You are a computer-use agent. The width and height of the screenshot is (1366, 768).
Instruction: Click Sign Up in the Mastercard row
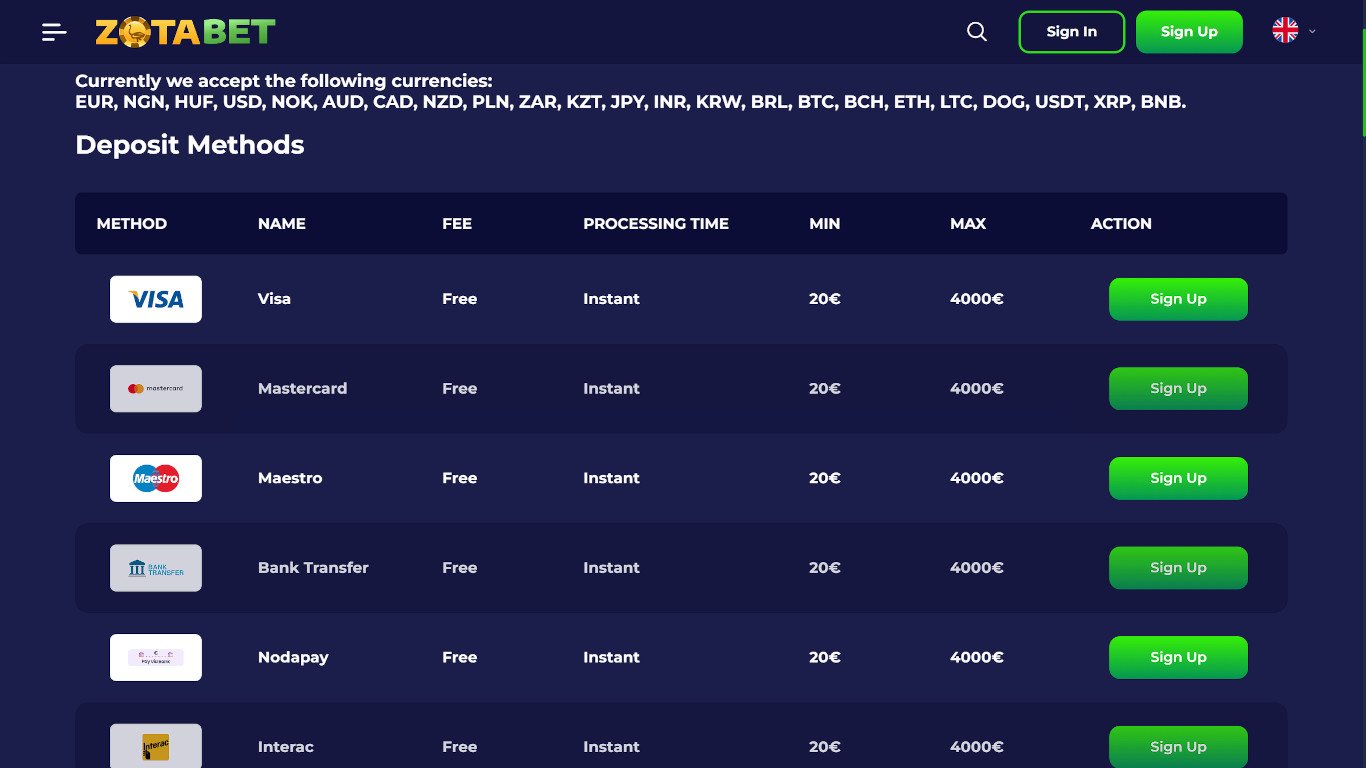[x=1178, y=389]
